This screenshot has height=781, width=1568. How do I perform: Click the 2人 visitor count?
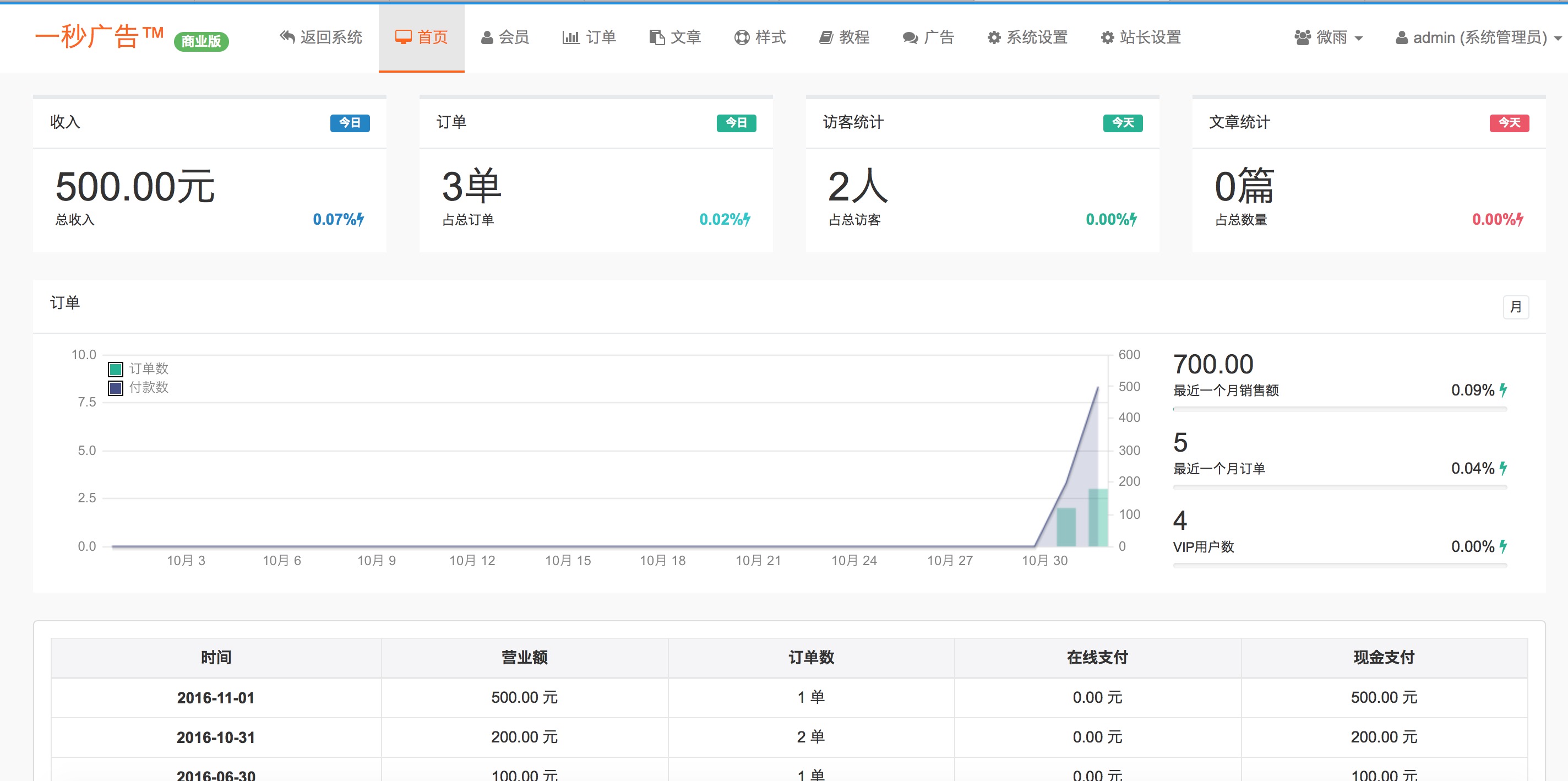[x=858, y=186]
